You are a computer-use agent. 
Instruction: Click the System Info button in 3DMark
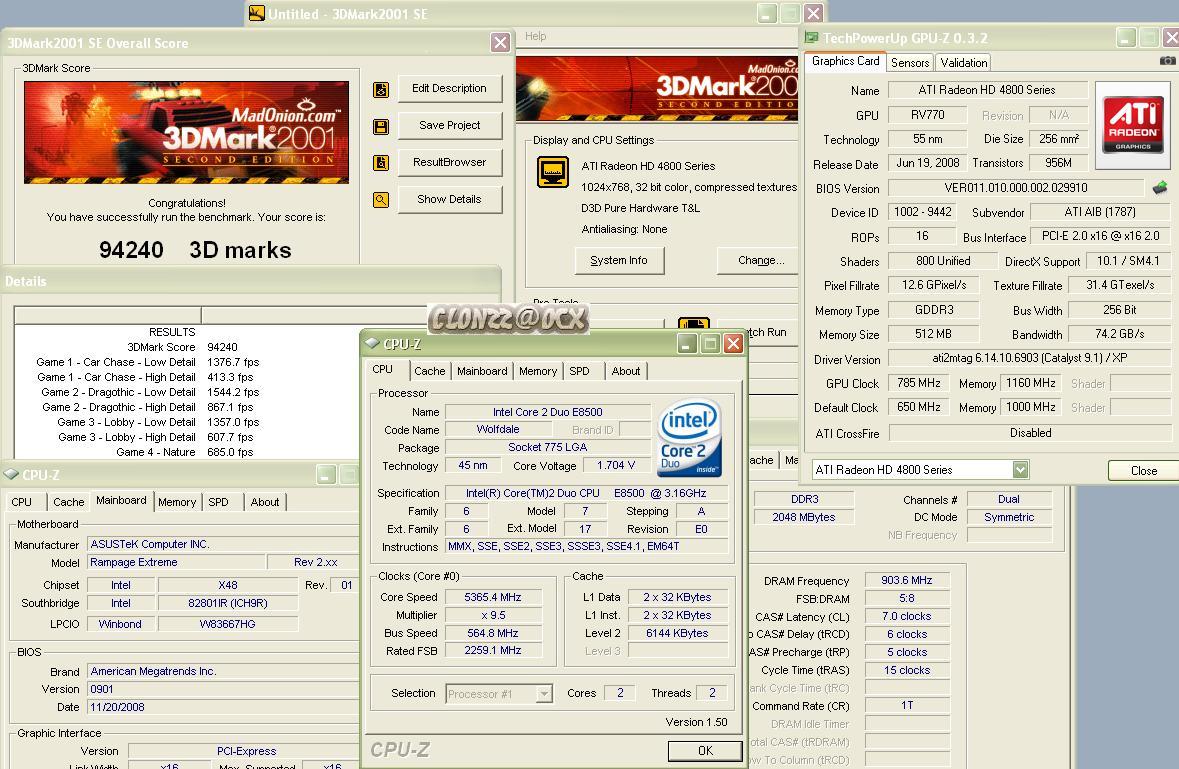619,260
